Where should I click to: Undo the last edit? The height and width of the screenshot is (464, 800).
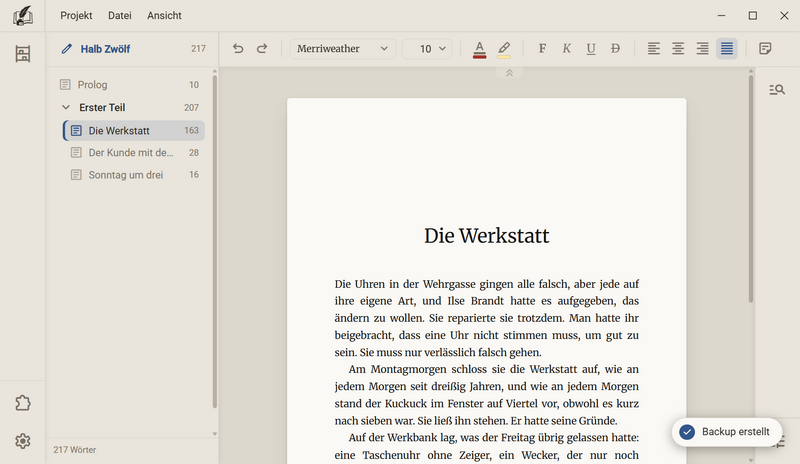click(238, 48)
